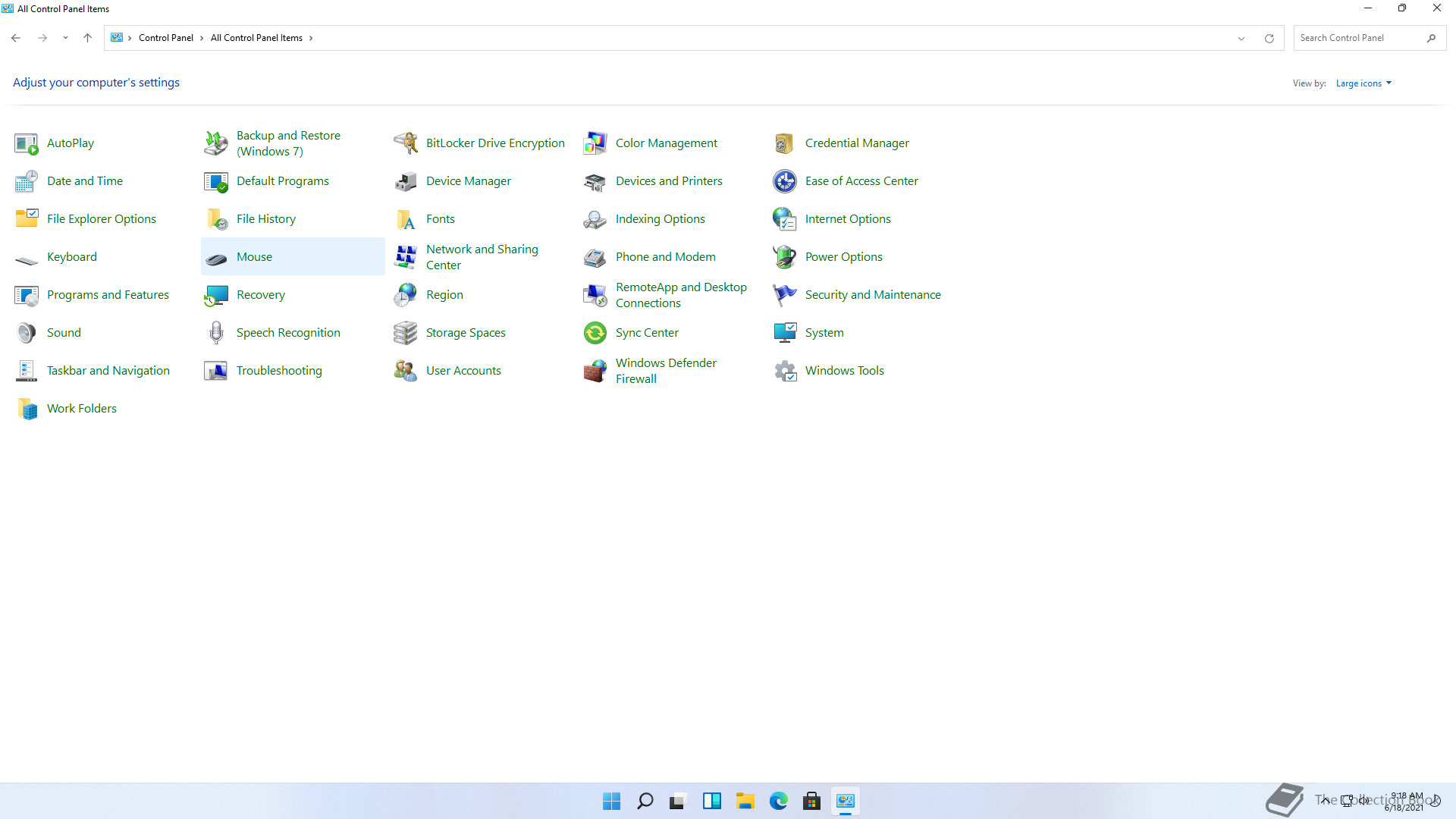The image size is (1456, 819).
Task: Expand chevron after All Control Panel Items
Action: pyautogui.click(x=311, y=38)
